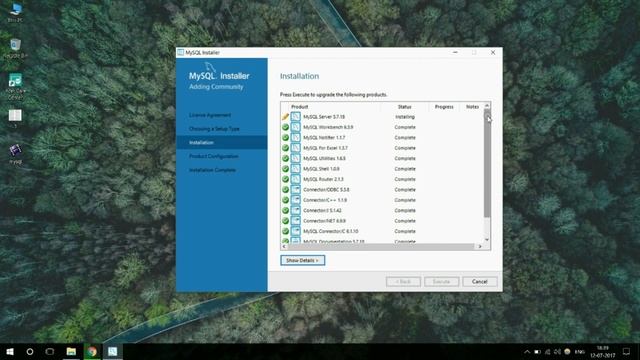
Task: Switch to Chrome in the taskbar
Action: coord(92,351)
